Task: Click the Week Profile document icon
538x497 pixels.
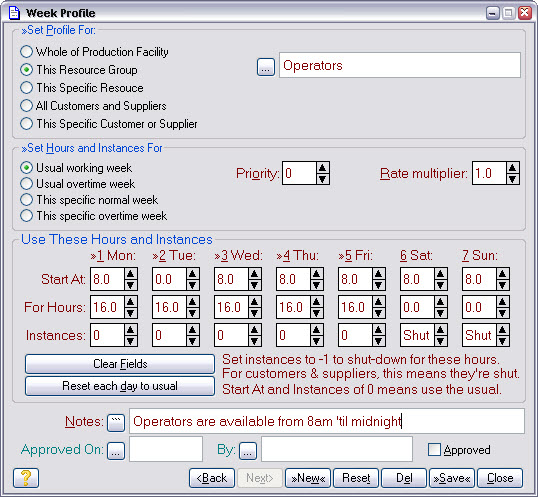Action: coord(14,13)
